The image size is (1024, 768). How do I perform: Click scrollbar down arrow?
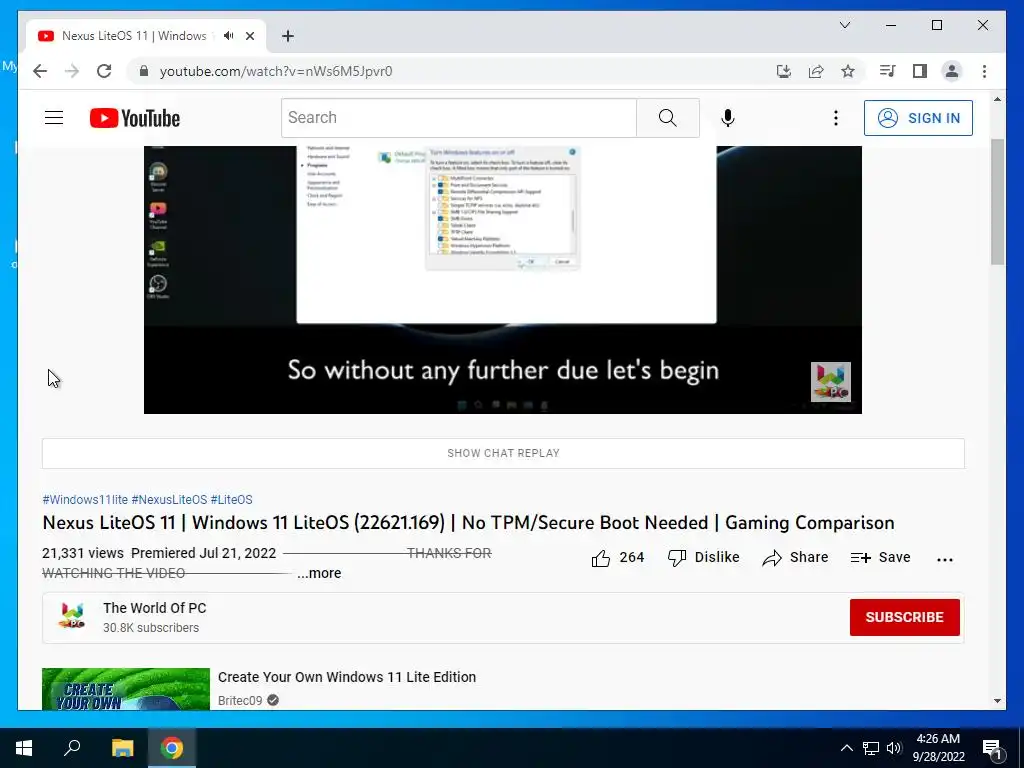(x=997, y=701)
